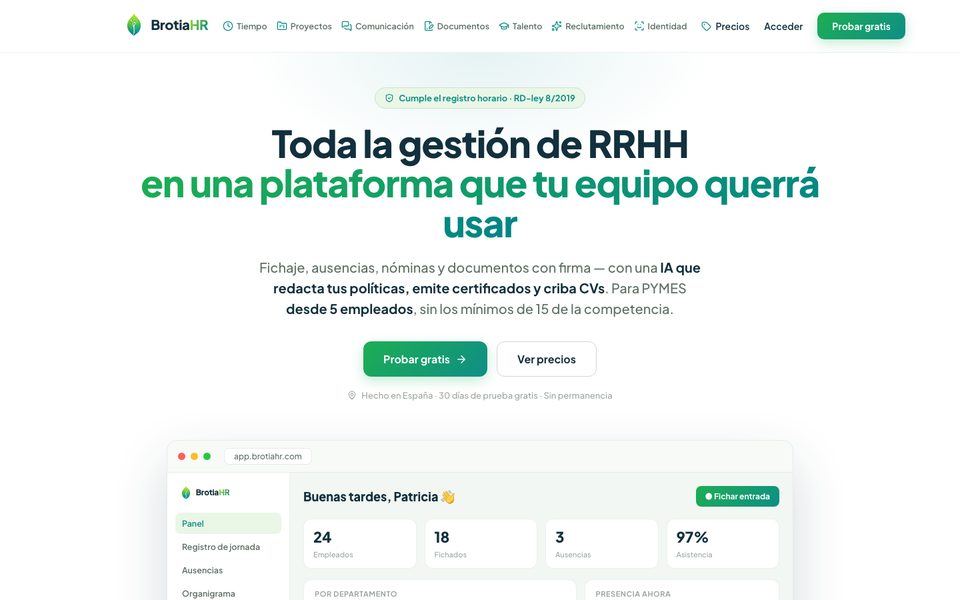
Task: Click the sparkle icon beside Reclutamiento
Action: pos(557,26)
